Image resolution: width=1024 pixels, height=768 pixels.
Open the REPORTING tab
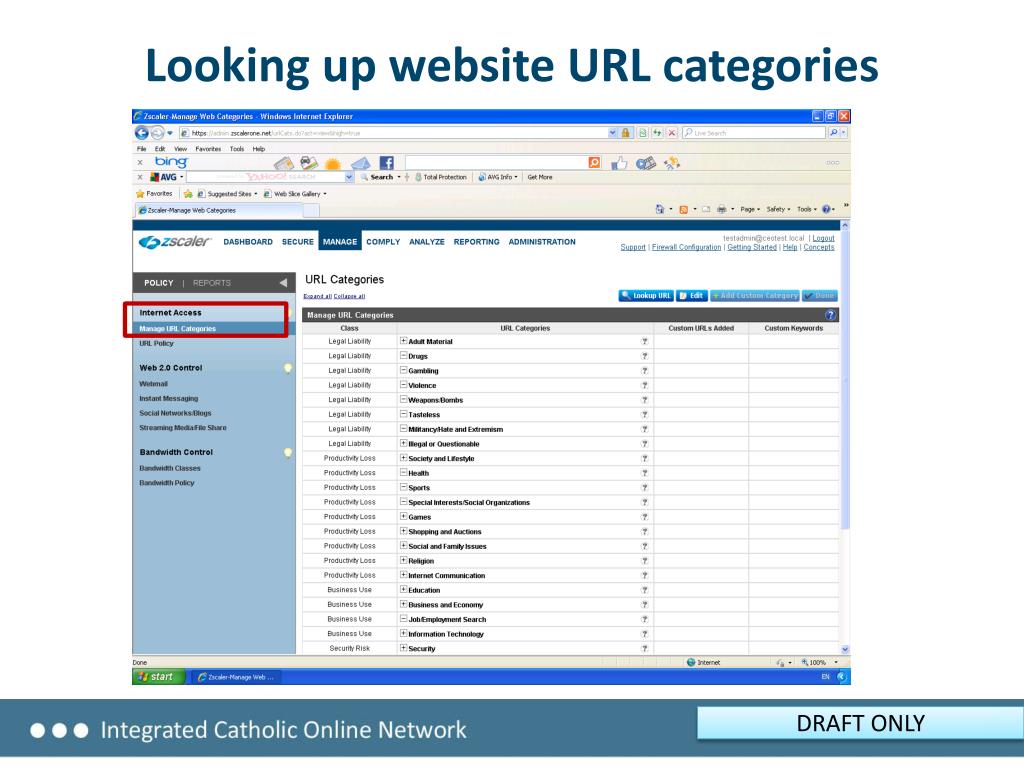[x=477, y=242]
